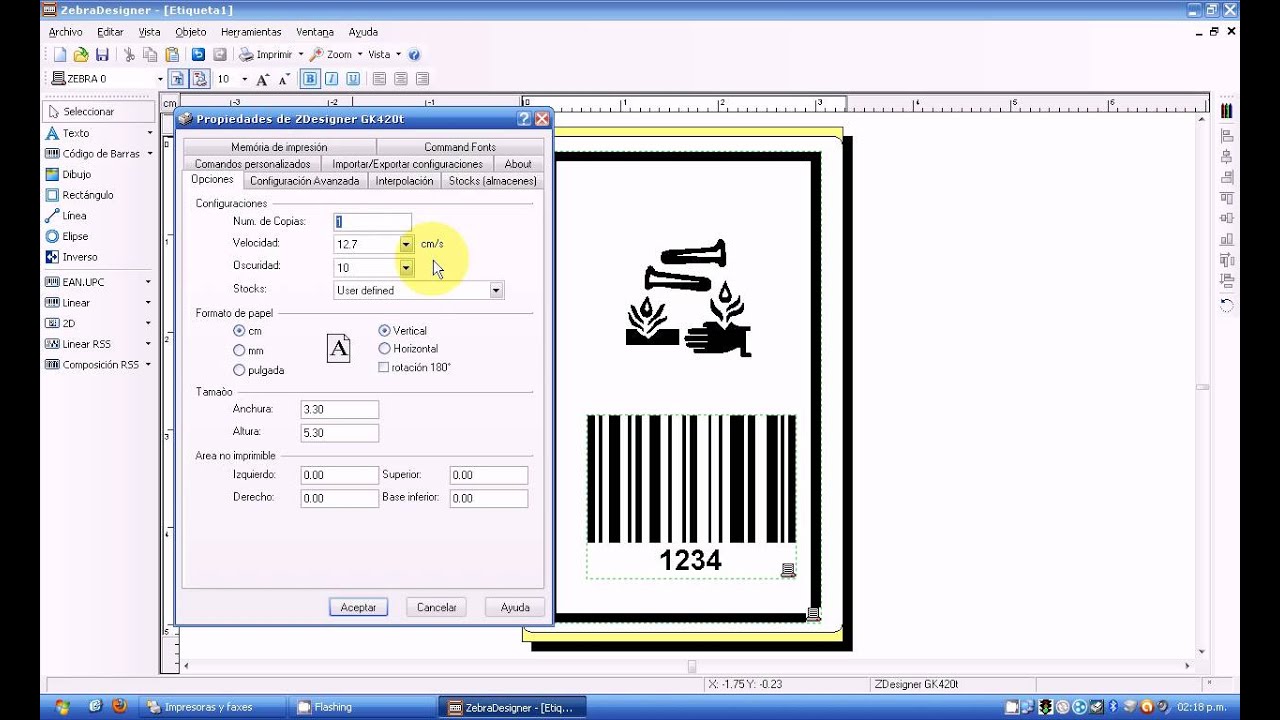The width and height of the screenshot is (1280, 720).
Task: Choose Vertical orientation
Action: (x=384, y=330)
